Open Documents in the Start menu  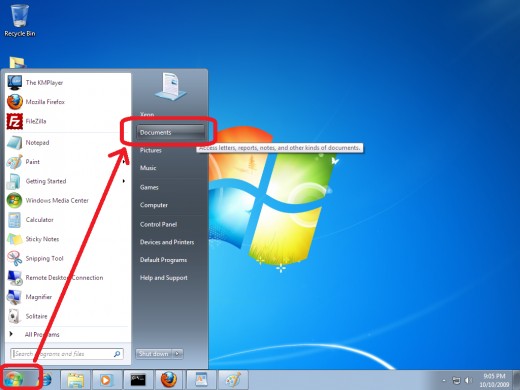[170, 132]
